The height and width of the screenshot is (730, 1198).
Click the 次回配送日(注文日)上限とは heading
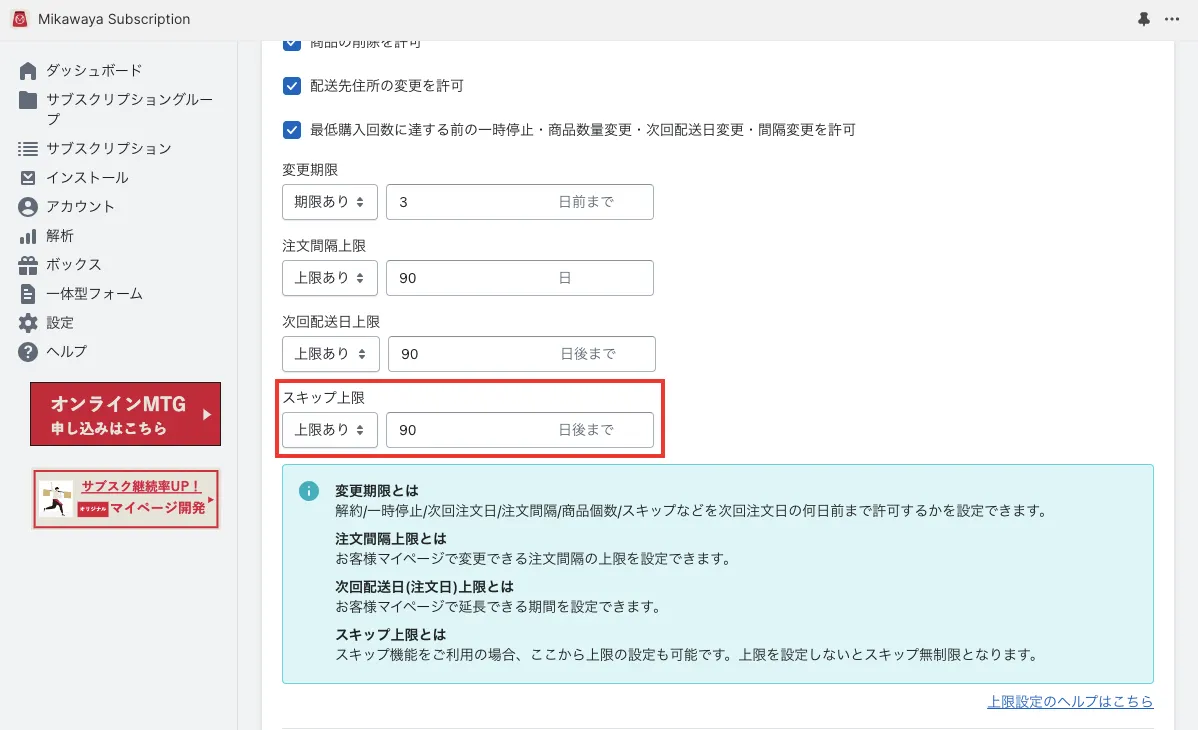click(424, 587)
